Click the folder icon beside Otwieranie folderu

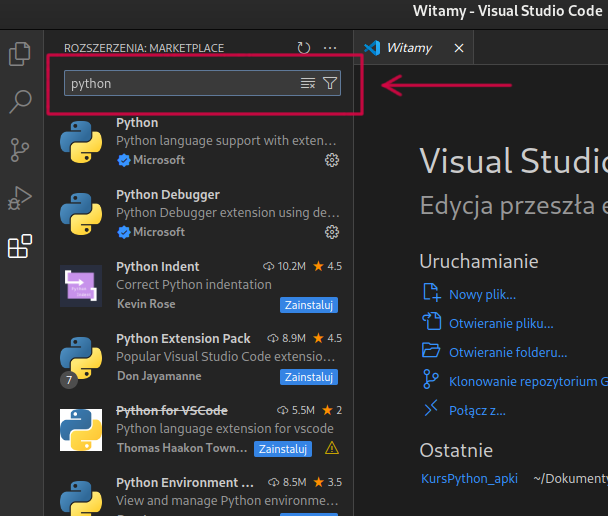[x=431, y=350]
